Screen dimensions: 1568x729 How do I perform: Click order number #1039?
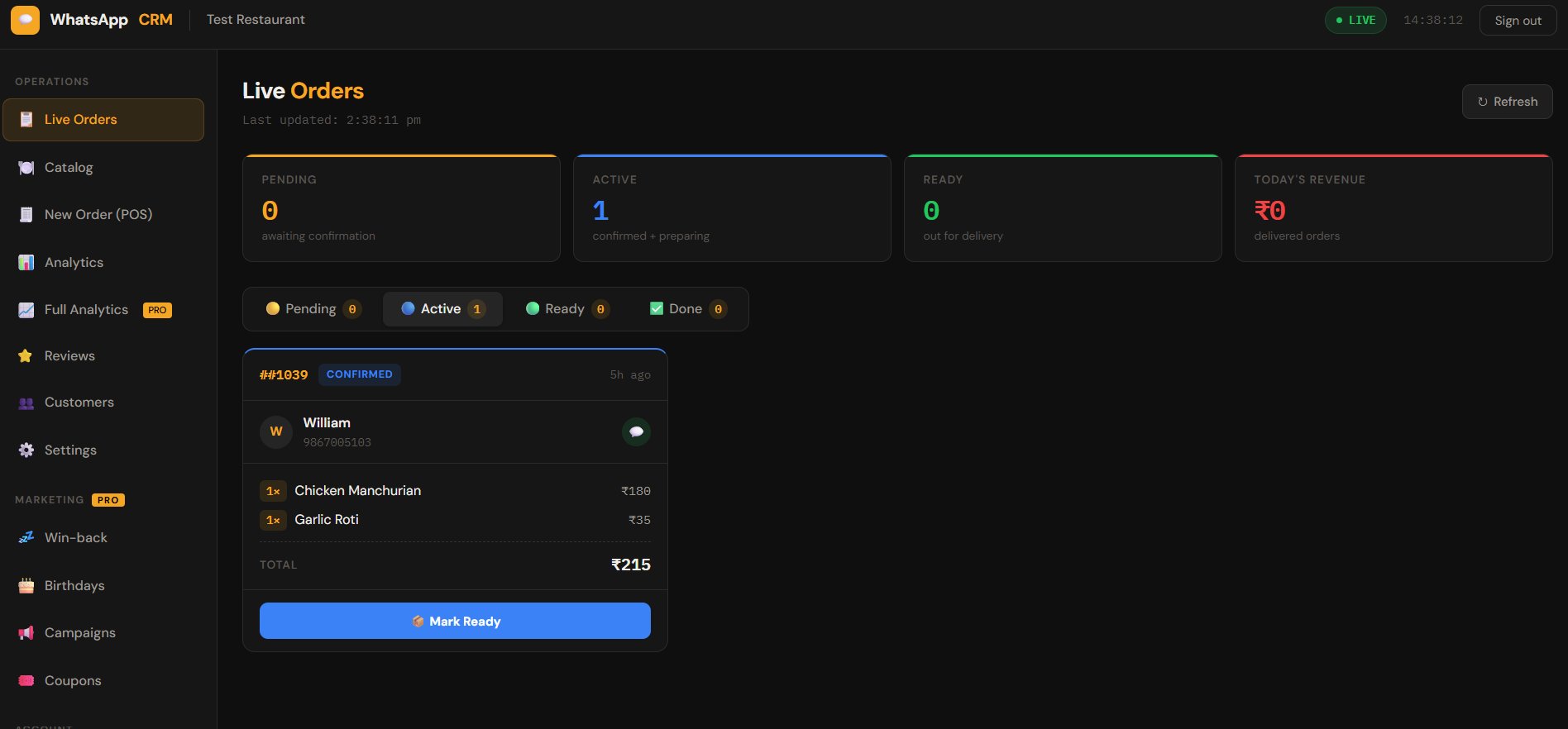pyautogui.click(x=284, y=375)
